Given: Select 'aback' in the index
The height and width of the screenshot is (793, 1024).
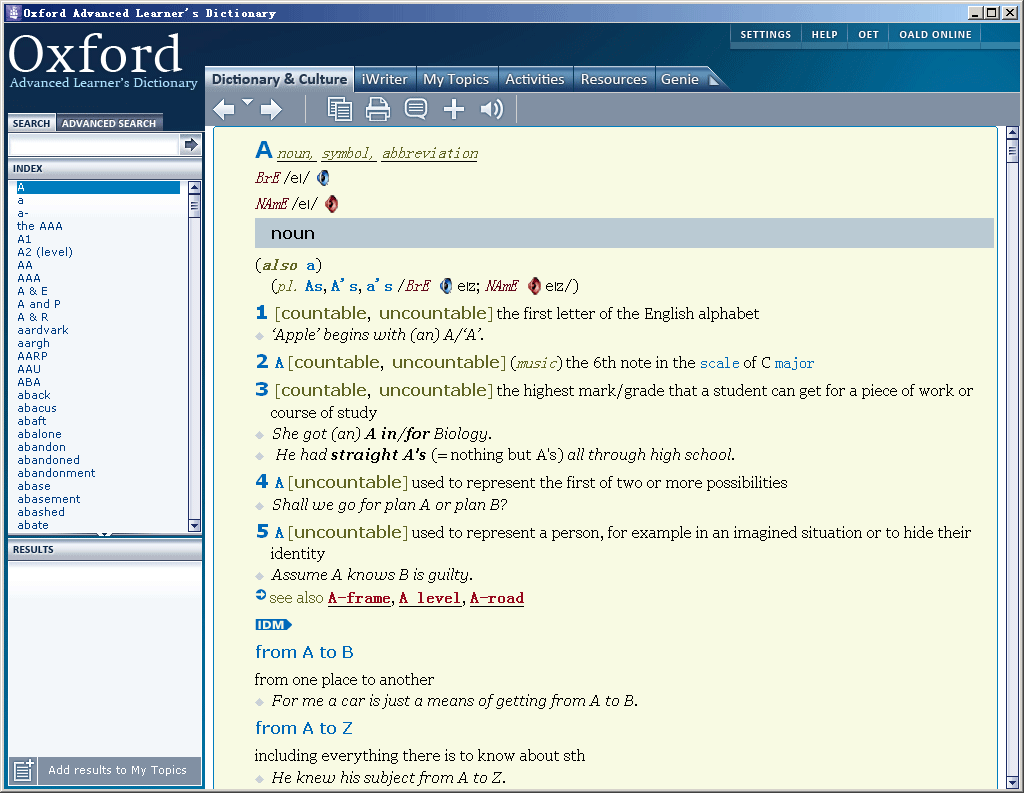Looking at the screenshot, I should [x=34, y=395].
